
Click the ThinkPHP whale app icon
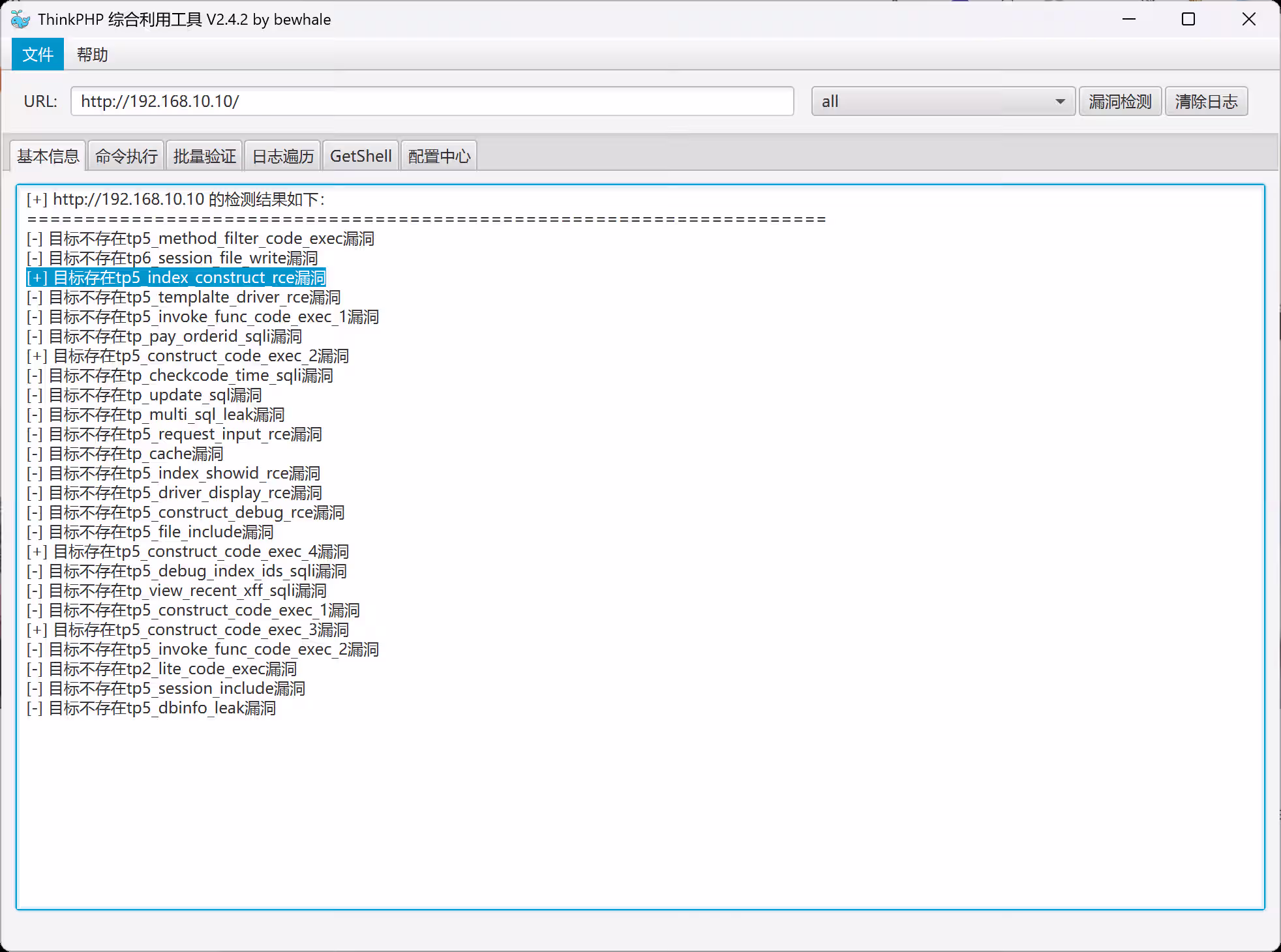[20, 20]
